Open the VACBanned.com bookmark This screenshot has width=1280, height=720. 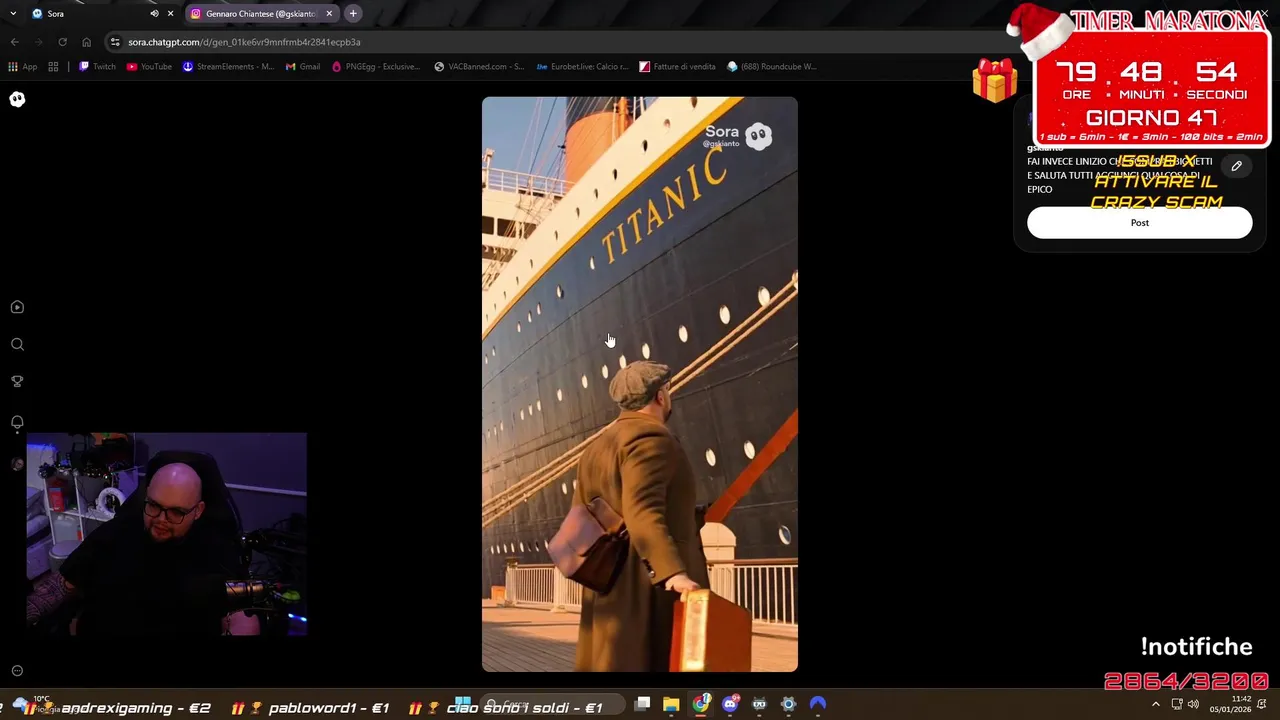479,67
